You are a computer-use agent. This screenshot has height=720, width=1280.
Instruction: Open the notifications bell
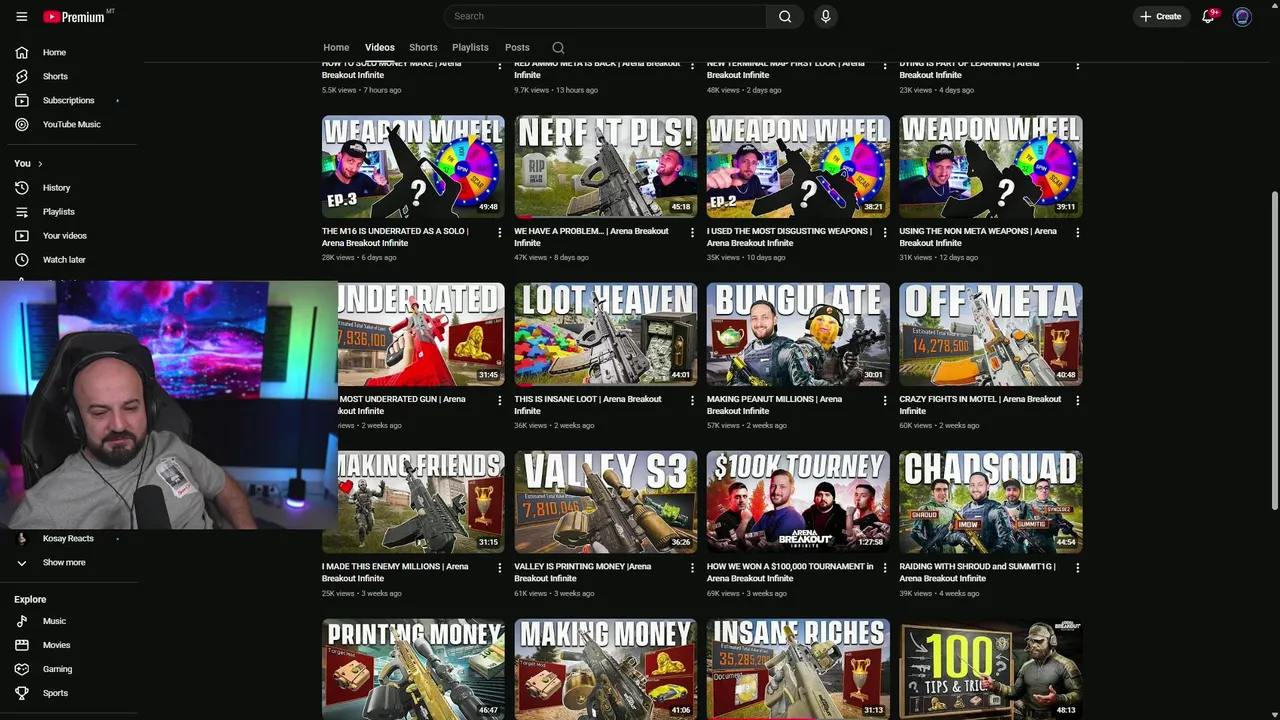coord(1208,16)
